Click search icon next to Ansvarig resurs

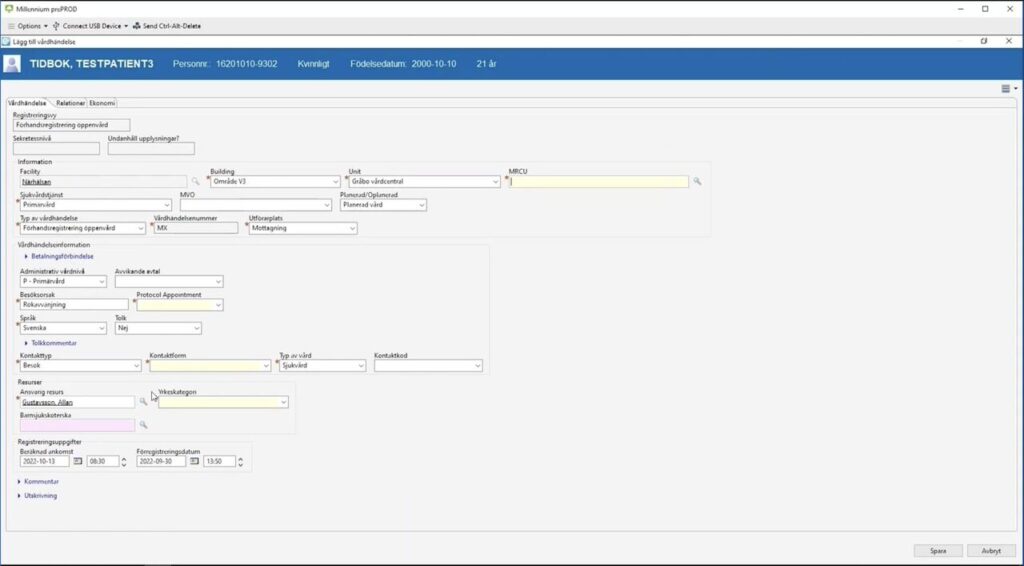143,402
